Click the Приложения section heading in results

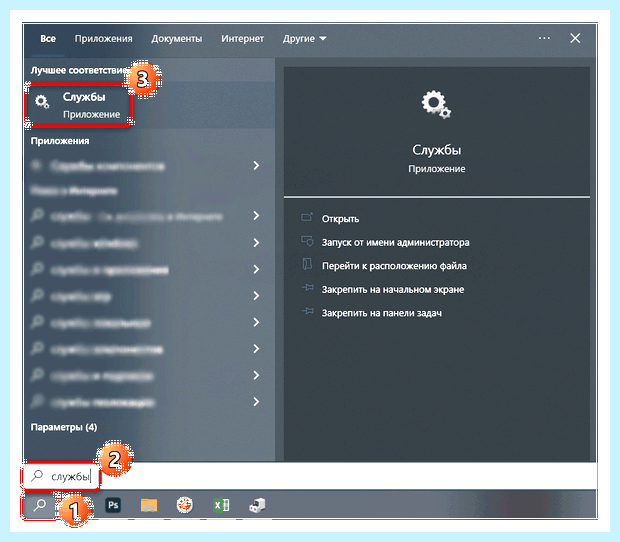(x=60, y=141)
